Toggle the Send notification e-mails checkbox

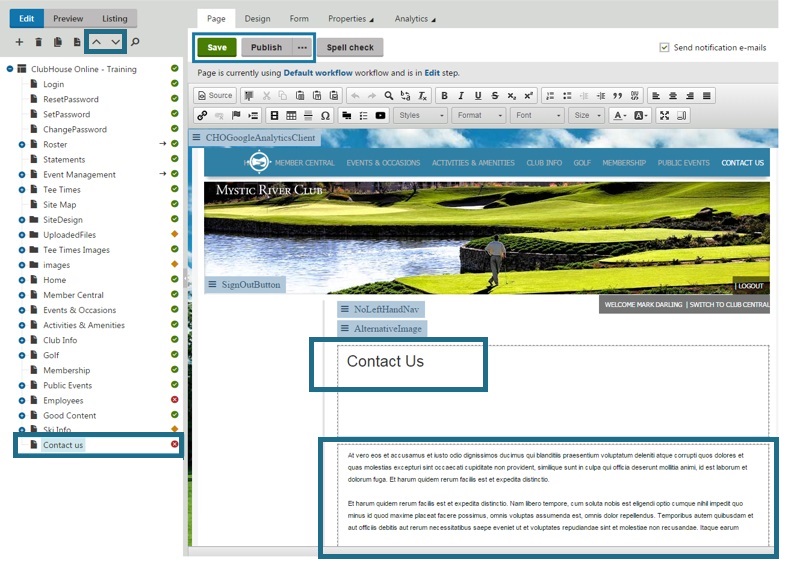665,47
